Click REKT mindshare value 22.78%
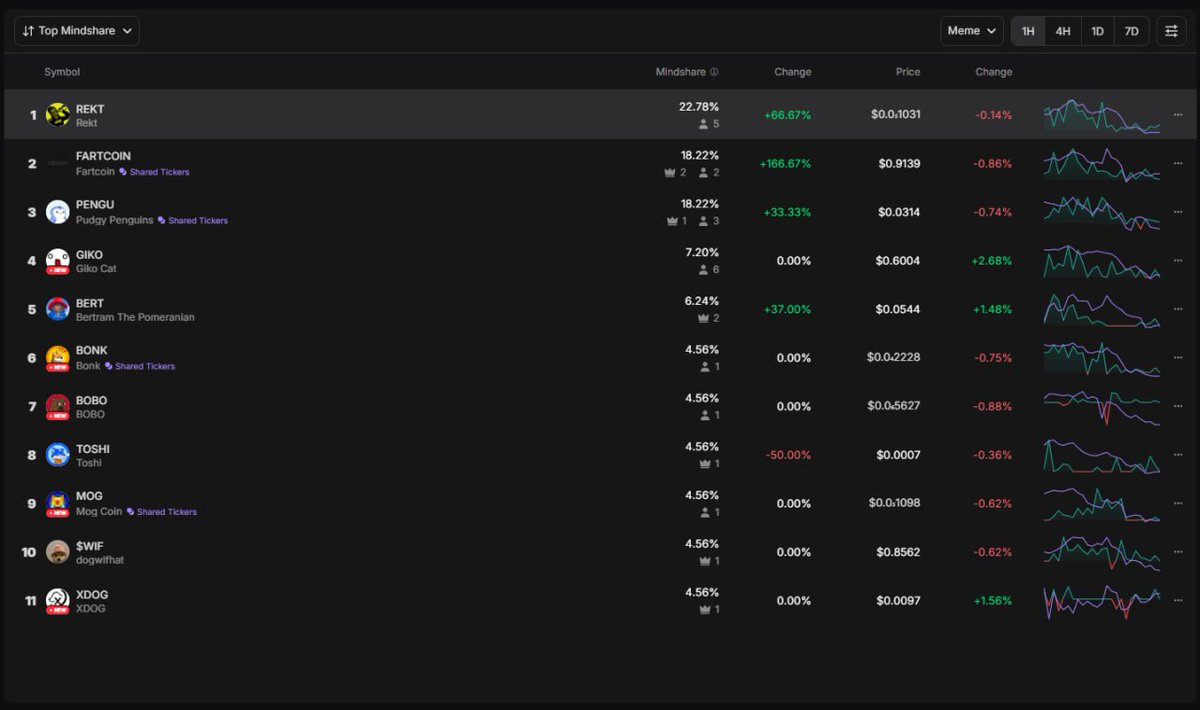The height and width of the screenshot is (710, 1200). coord(699,107)
